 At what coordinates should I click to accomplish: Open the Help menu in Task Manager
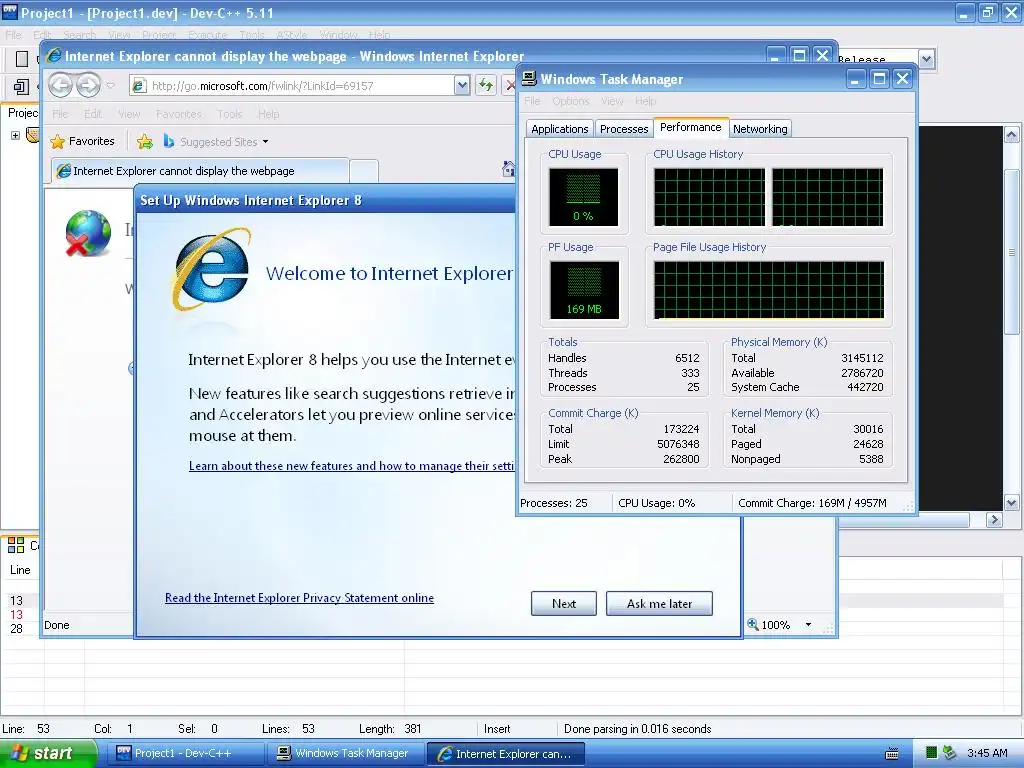click(x=645, y=101)
